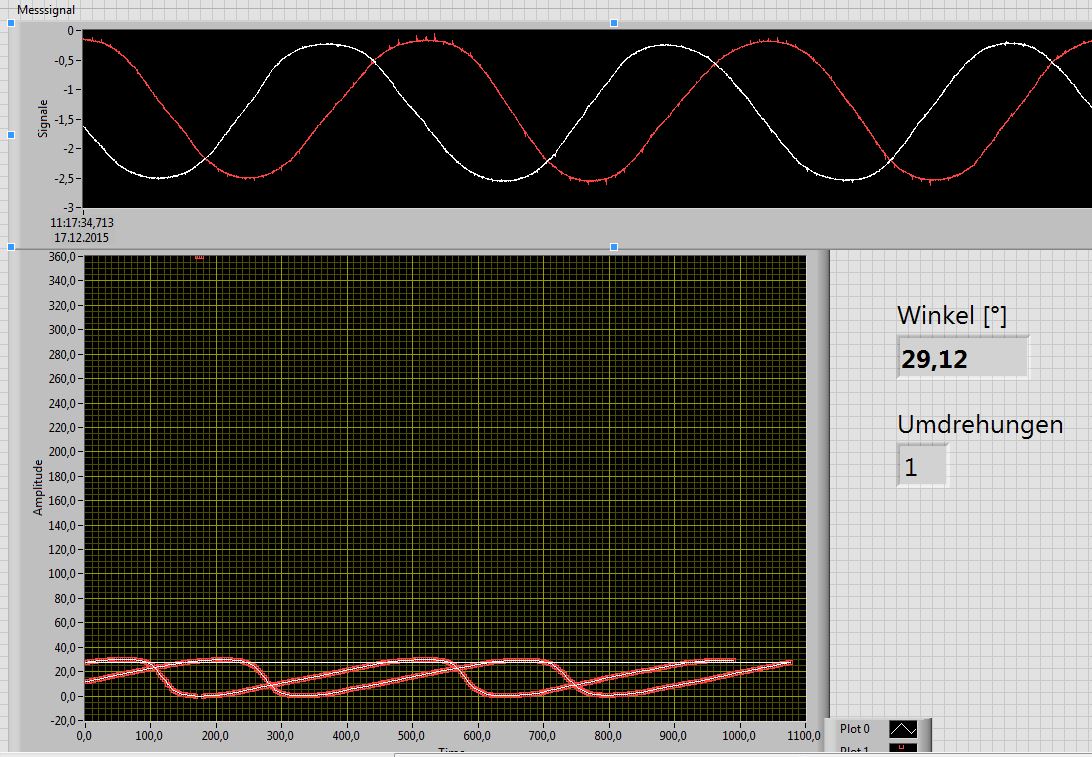Click the Amplitude y-axis label
Viewport: 1092px width, 757px height.
pos(39,487)
